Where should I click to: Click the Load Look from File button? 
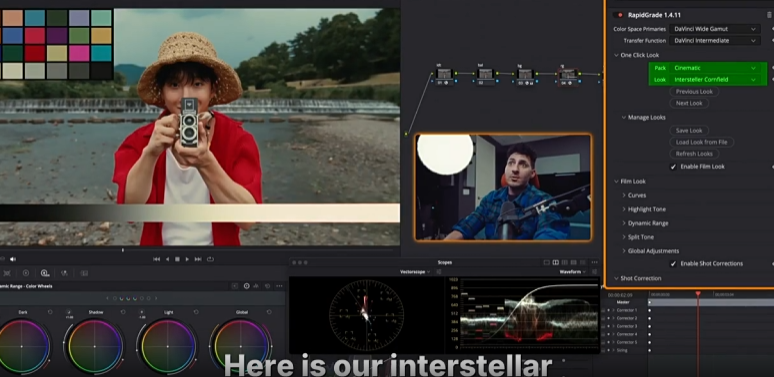[x=701, y=142]
